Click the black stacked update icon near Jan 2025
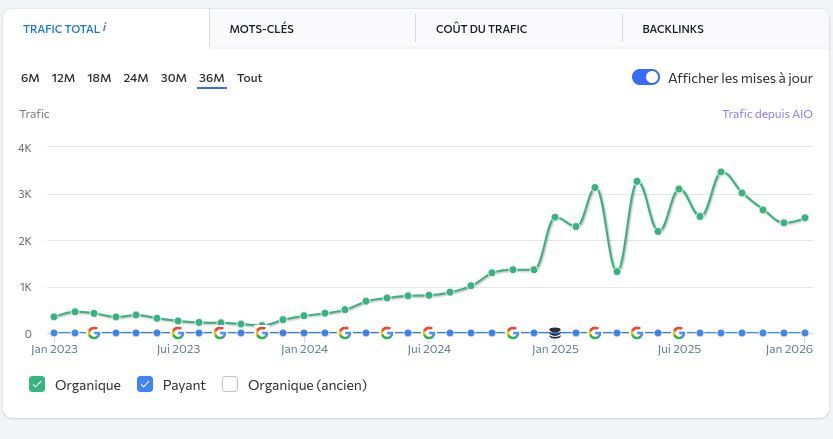Screen dimensions: 833x439 click(555, 333)
